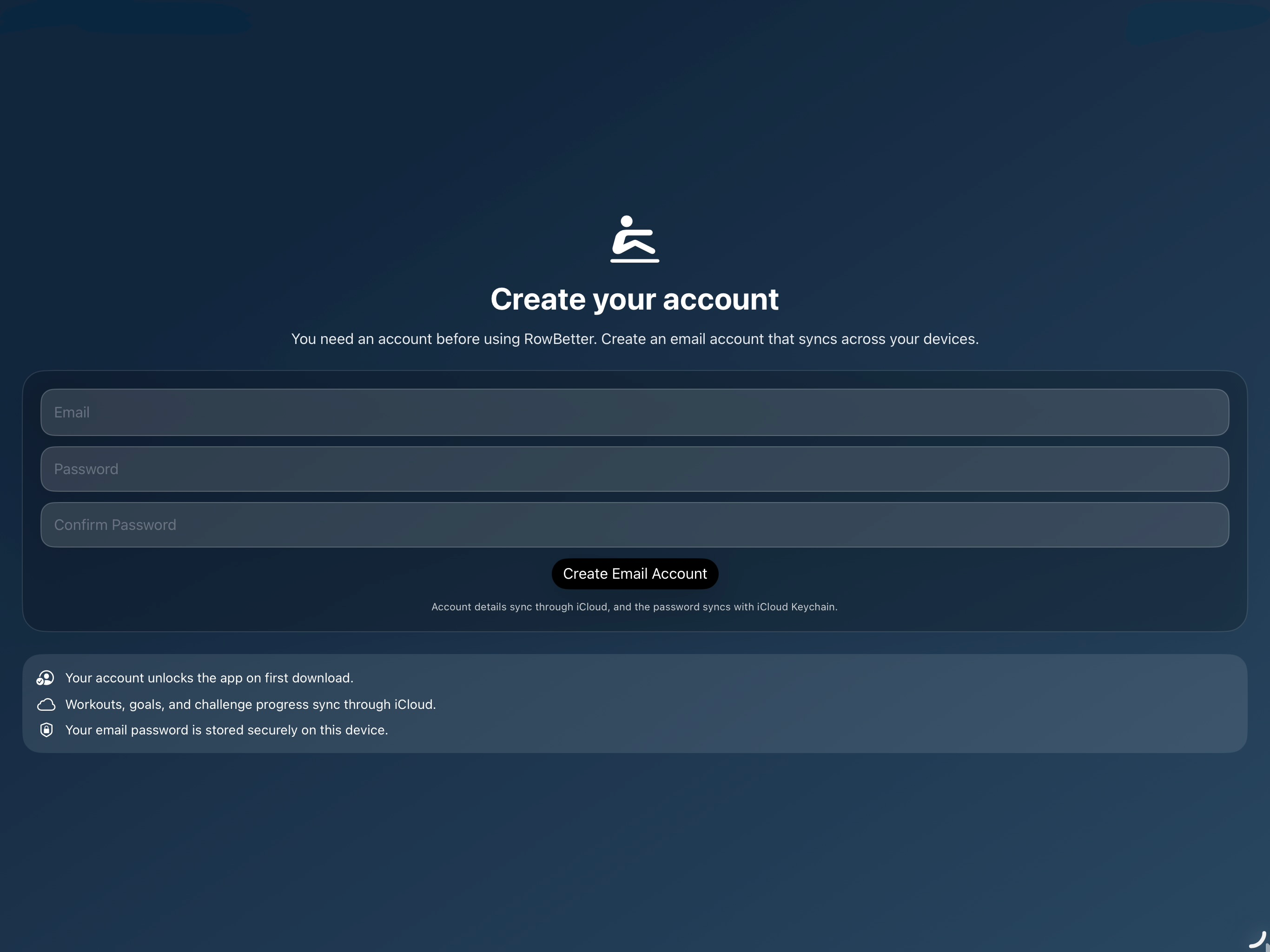The width and height of the screenshot is (1270, 952).
Task: Click the RowBetter rowing figure logo
Action: (x=635, y=239)
